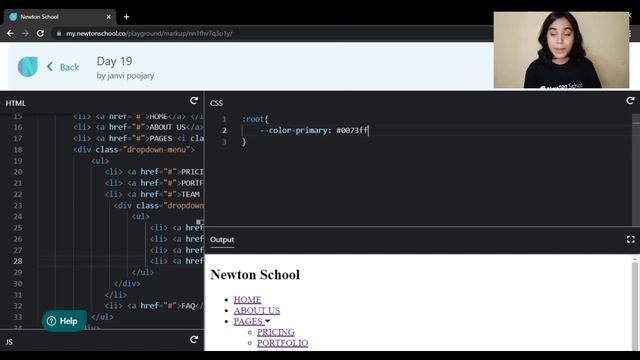
Task: Click the Newton School logo icon
Action: pyautogui.click(x=28, y=67)
